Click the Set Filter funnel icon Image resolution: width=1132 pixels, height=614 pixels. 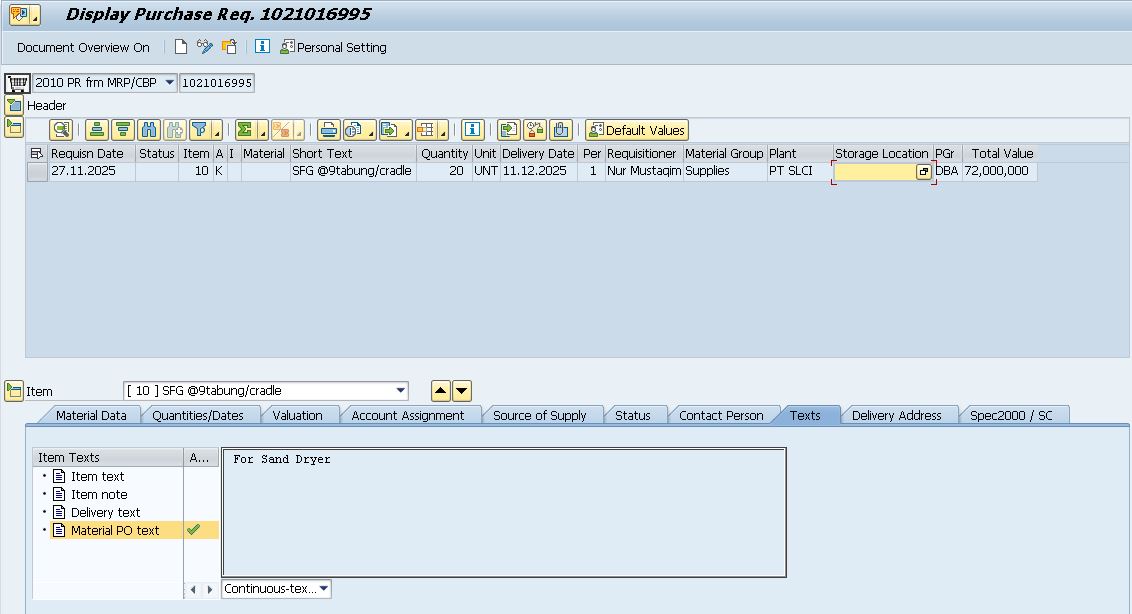coord(200,130)
